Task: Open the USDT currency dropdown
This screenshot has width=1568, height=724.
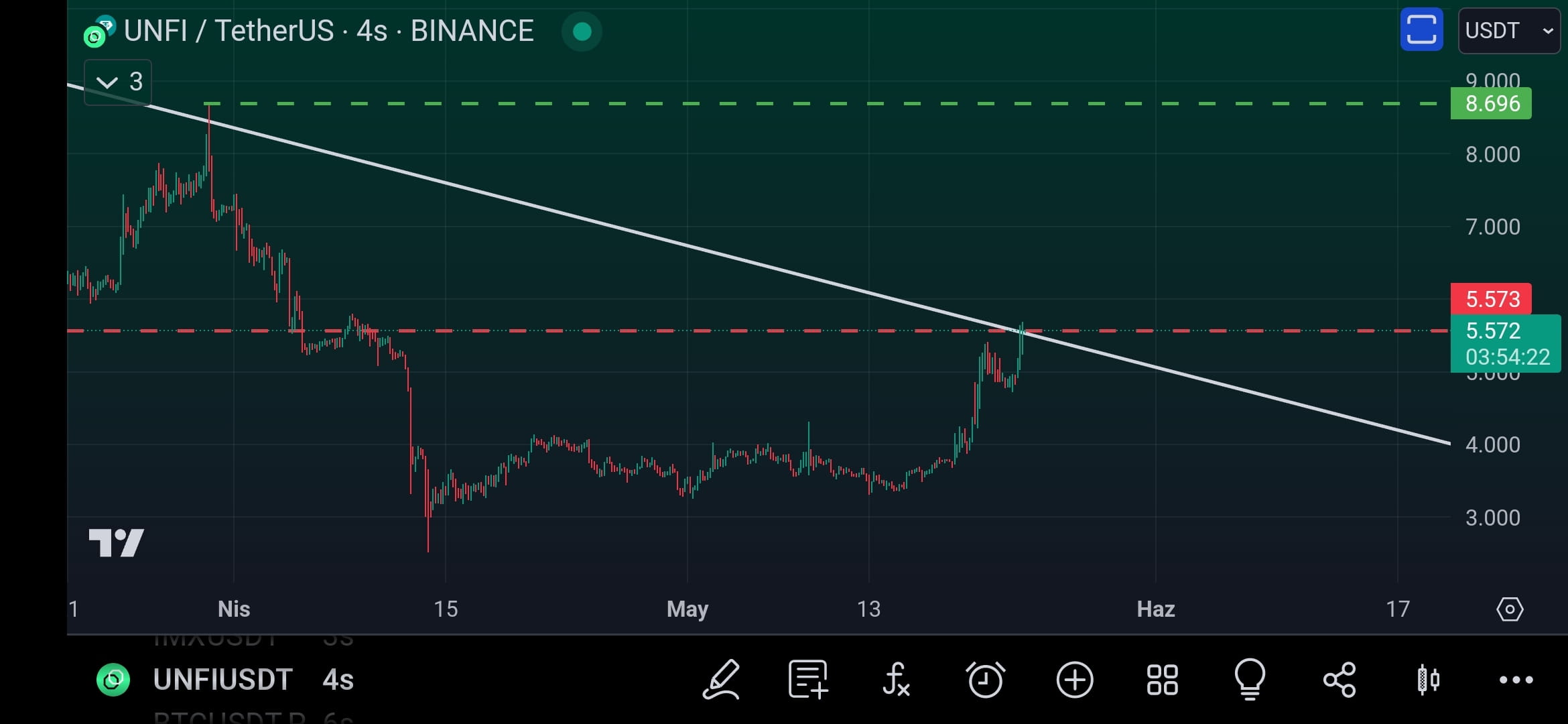Action: tap(1509, 30)
